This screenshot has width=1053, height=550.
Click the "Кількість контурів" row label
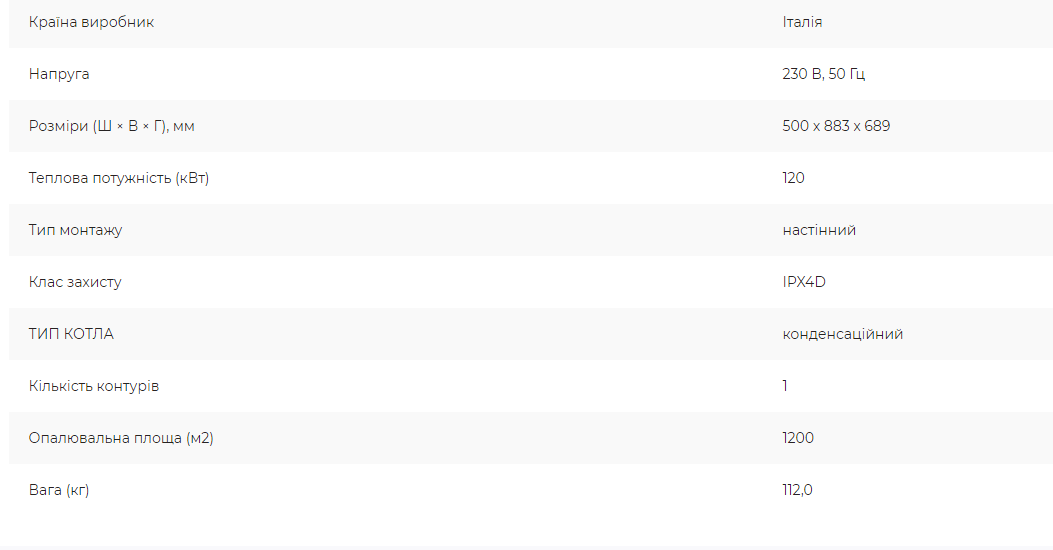click(94, 386)
